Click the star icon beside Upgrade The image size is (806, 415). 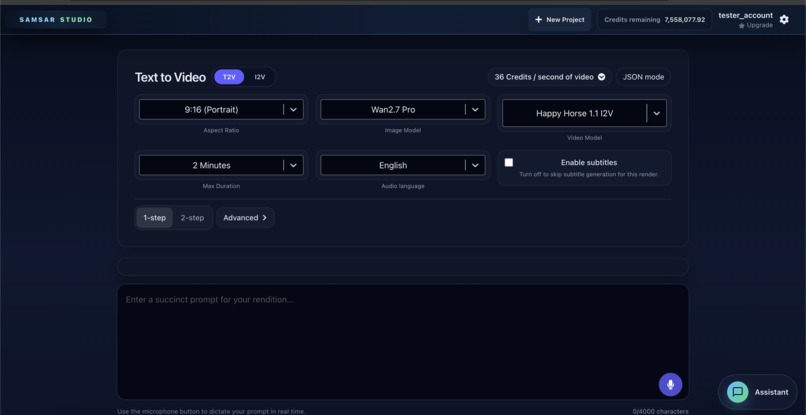pos(742,26)
